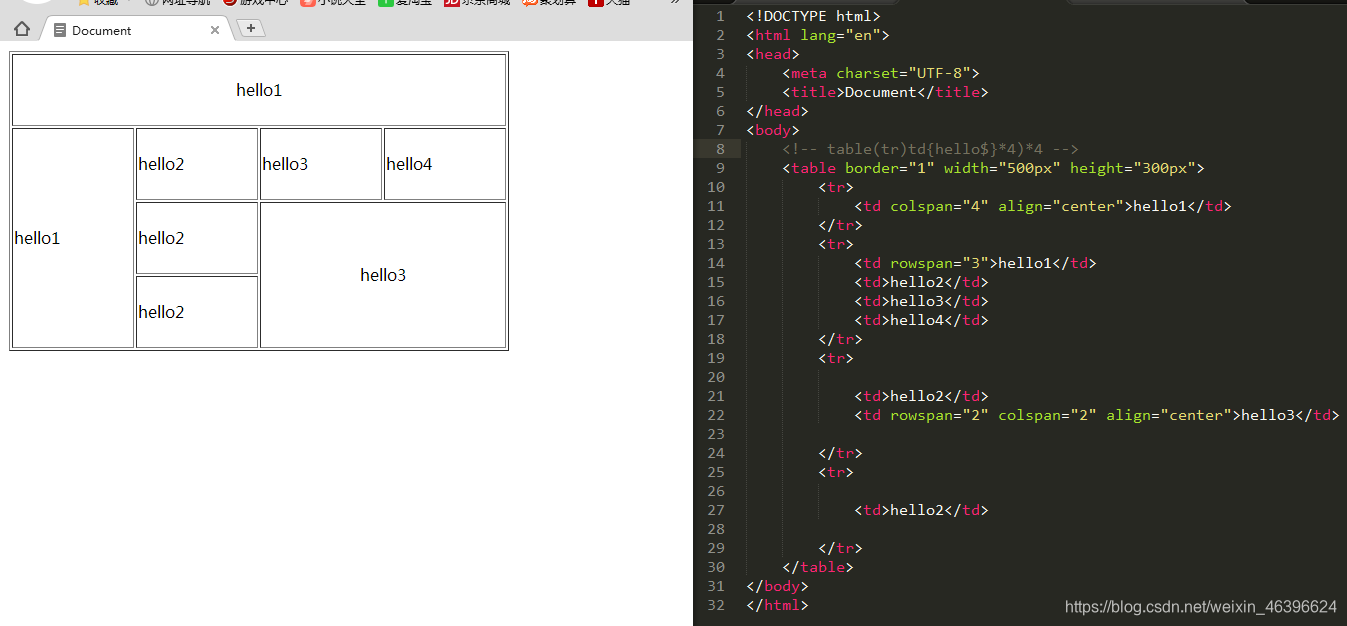Click the td rowspan="3" code line
Viewport: 1347px width, 626px height.
click(x=975, y=263)
